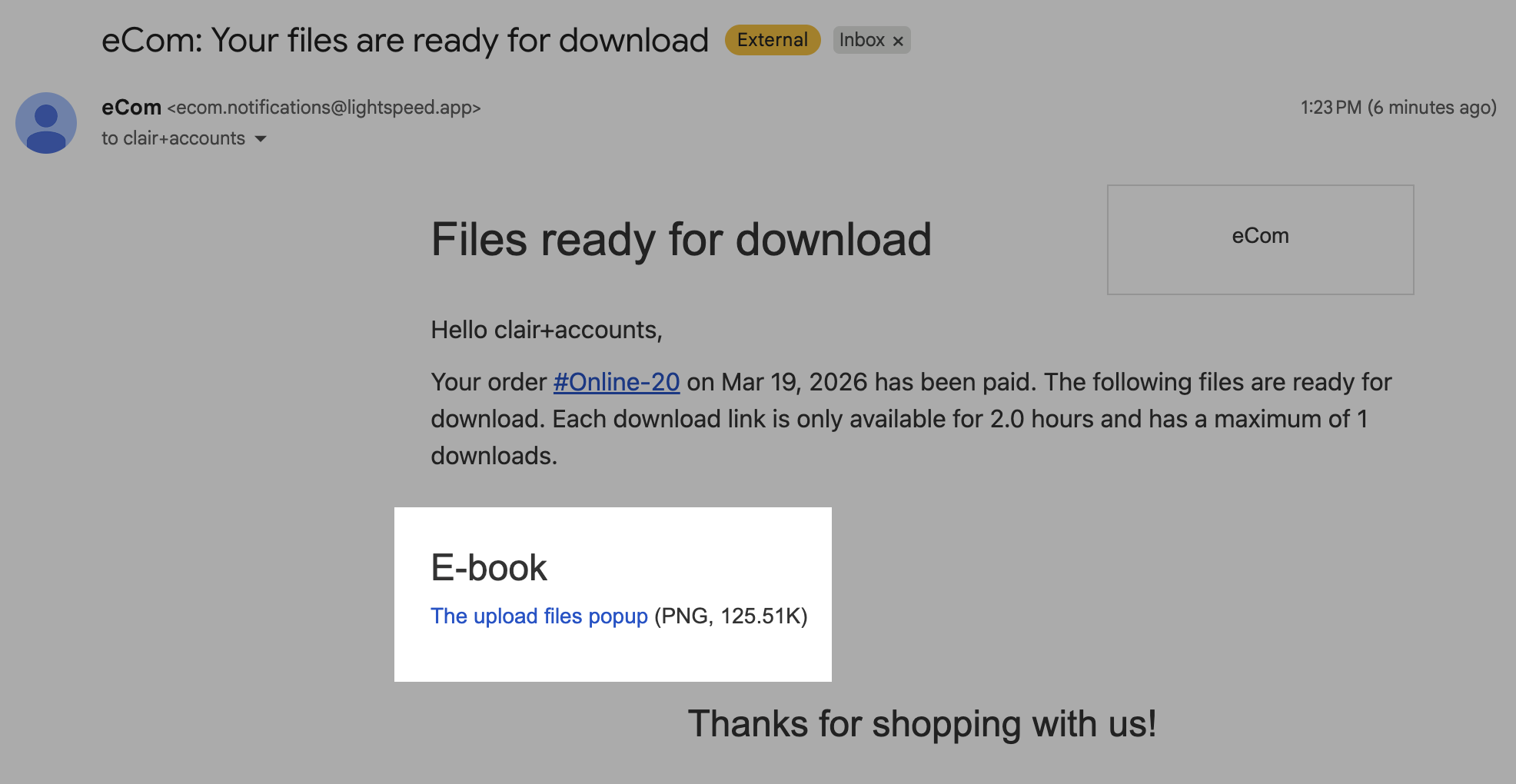Click the greeting Hello clair+accounts,
This screenshot has width=1516, height=784.
pyautogui.click(x=547, y=330)
